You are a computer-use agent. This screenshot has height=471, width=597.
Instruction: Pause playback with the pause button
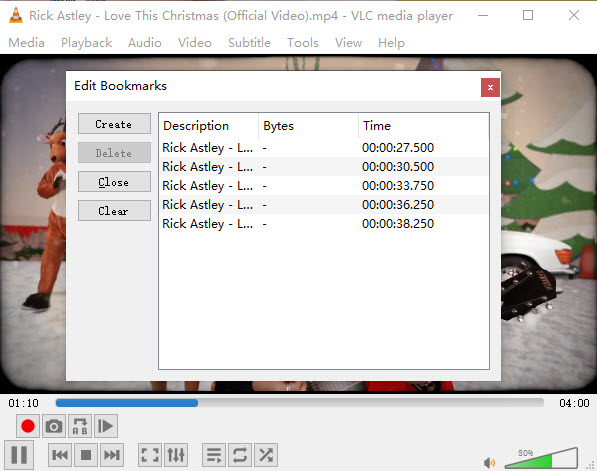coord(19,455)
